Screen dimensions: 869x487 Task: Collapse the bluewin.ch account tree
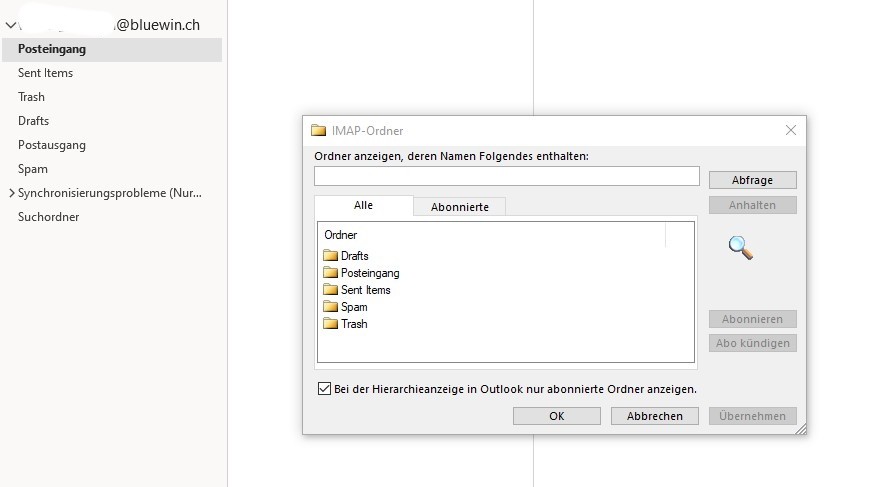tap(11, 25)
